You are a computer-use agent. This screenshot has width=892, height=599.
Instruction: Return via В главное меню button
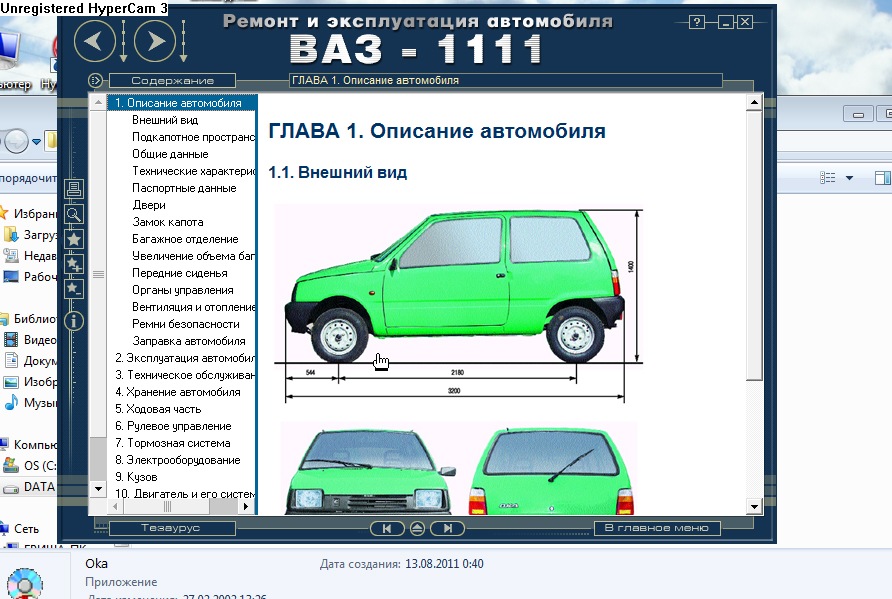tap(657, 528)
